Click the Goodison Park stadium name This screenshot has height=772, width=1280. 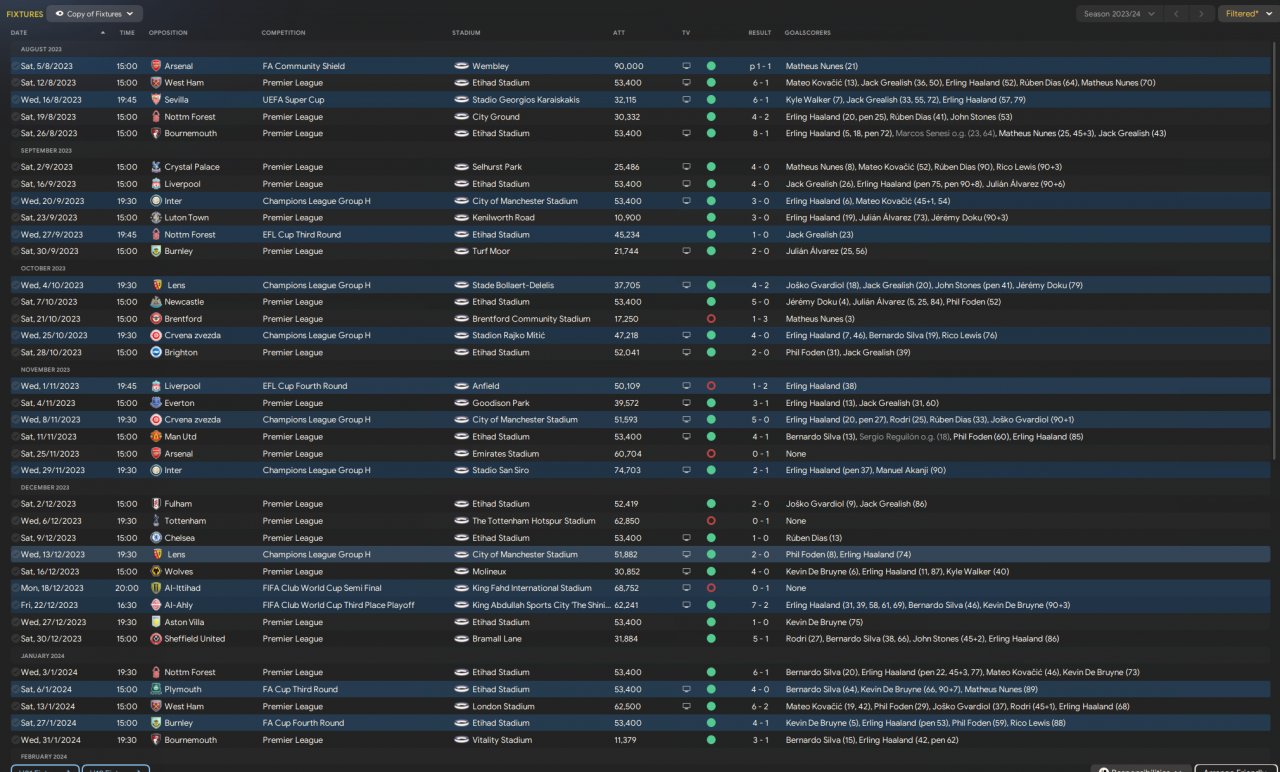point(501,403)
